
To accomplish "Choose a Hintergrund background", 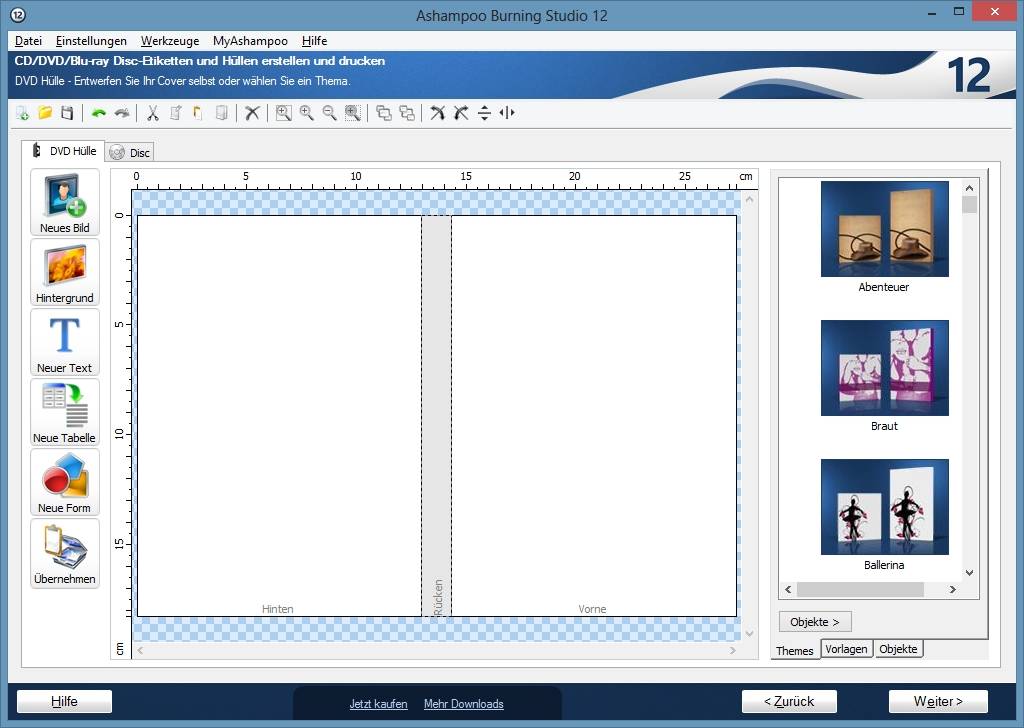I will (65, 272).
